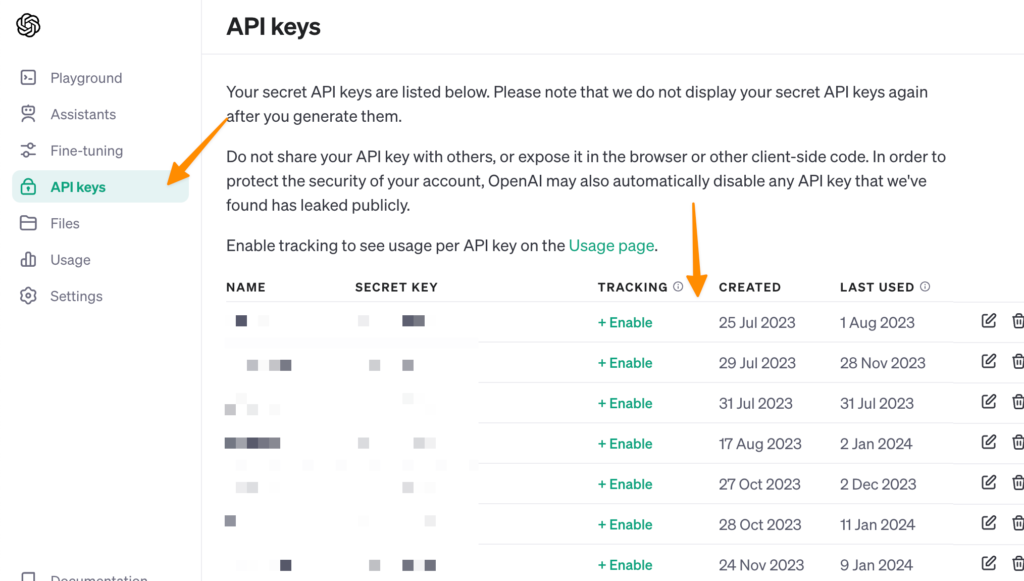Enable tracking for key created 24 Nov 2023
1024x581 pixels.
(x=625, y=565)
